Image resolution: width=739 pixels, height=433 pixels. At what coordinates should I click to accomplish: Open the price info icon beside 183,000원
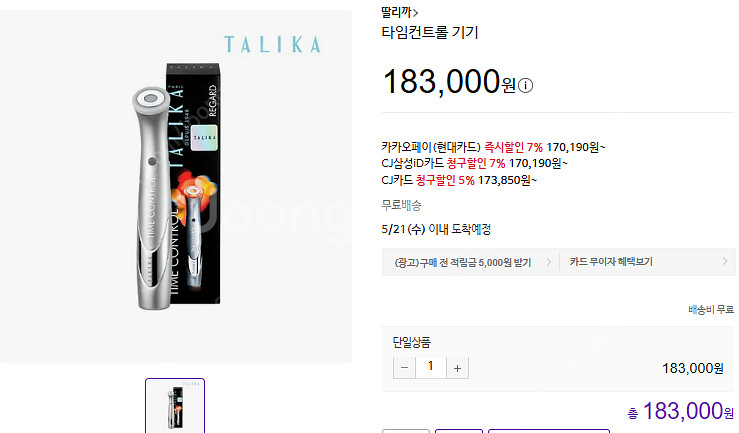526,85
